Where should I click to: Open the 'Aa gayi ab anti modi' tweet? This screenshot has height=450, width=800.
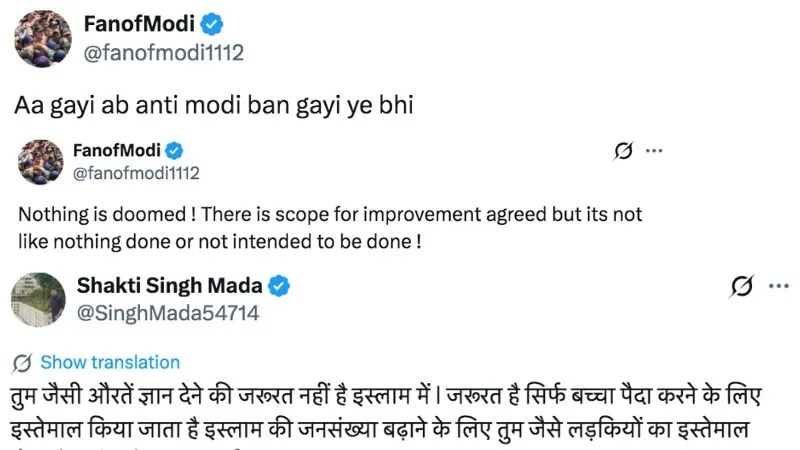(214, 106)
